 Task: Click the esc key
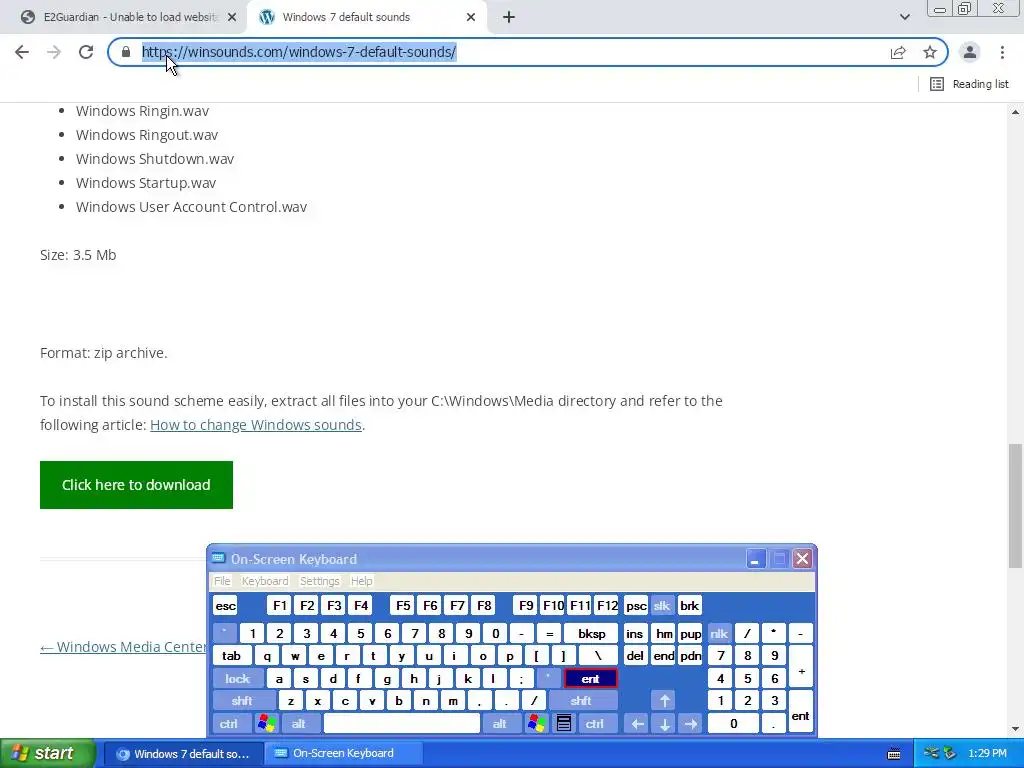tap(225, 605)
